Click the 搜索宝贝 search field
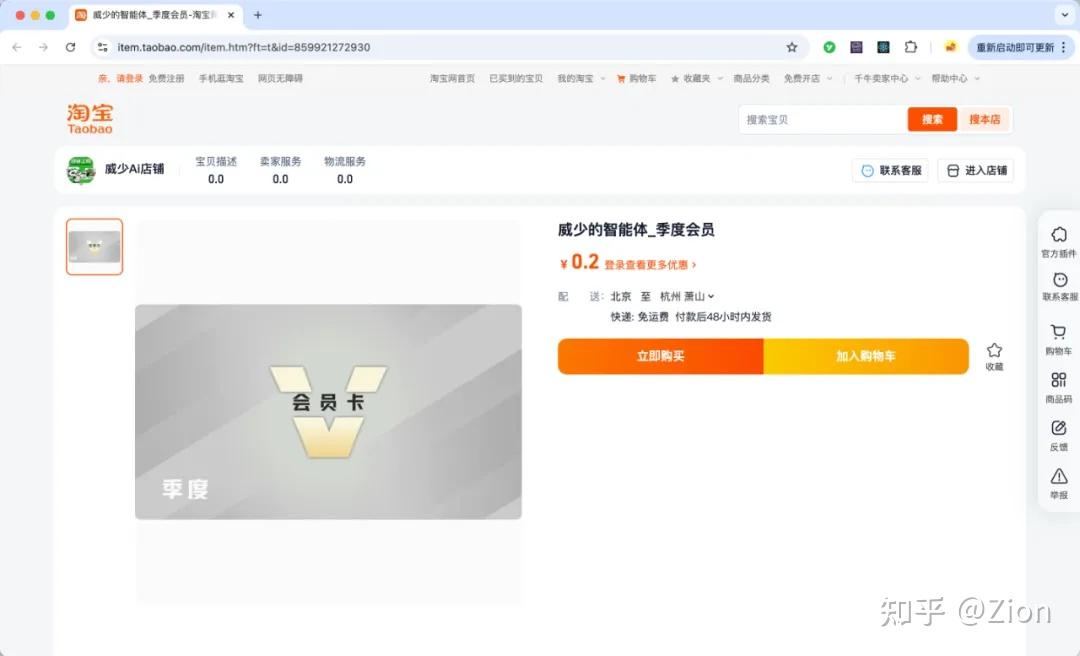 pyautogui.click(x=823, y=119)
